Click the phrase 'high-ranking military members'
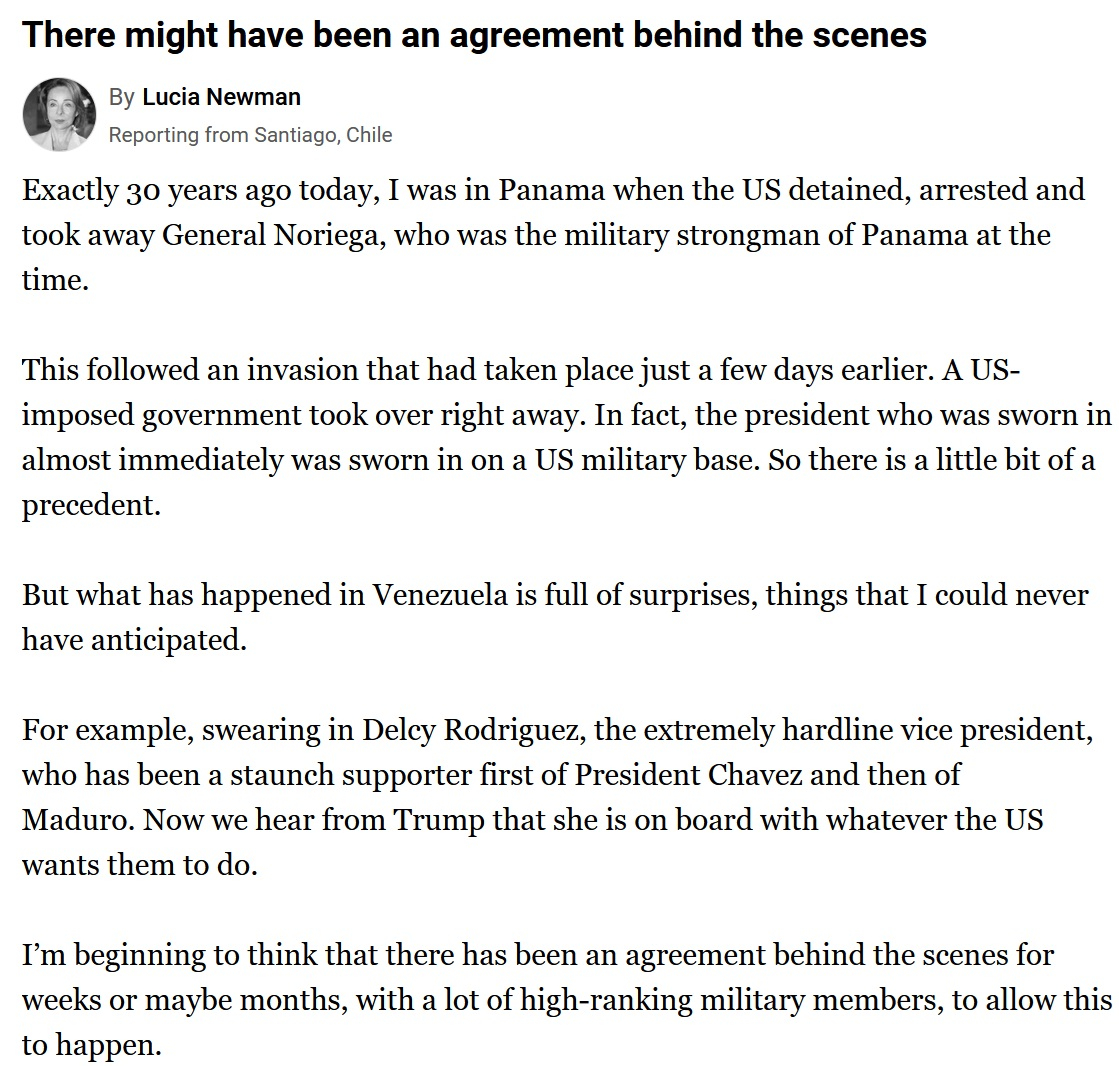Image resolution: width=1119 pixels, height=1066 pixels. (x=760, y=999)
